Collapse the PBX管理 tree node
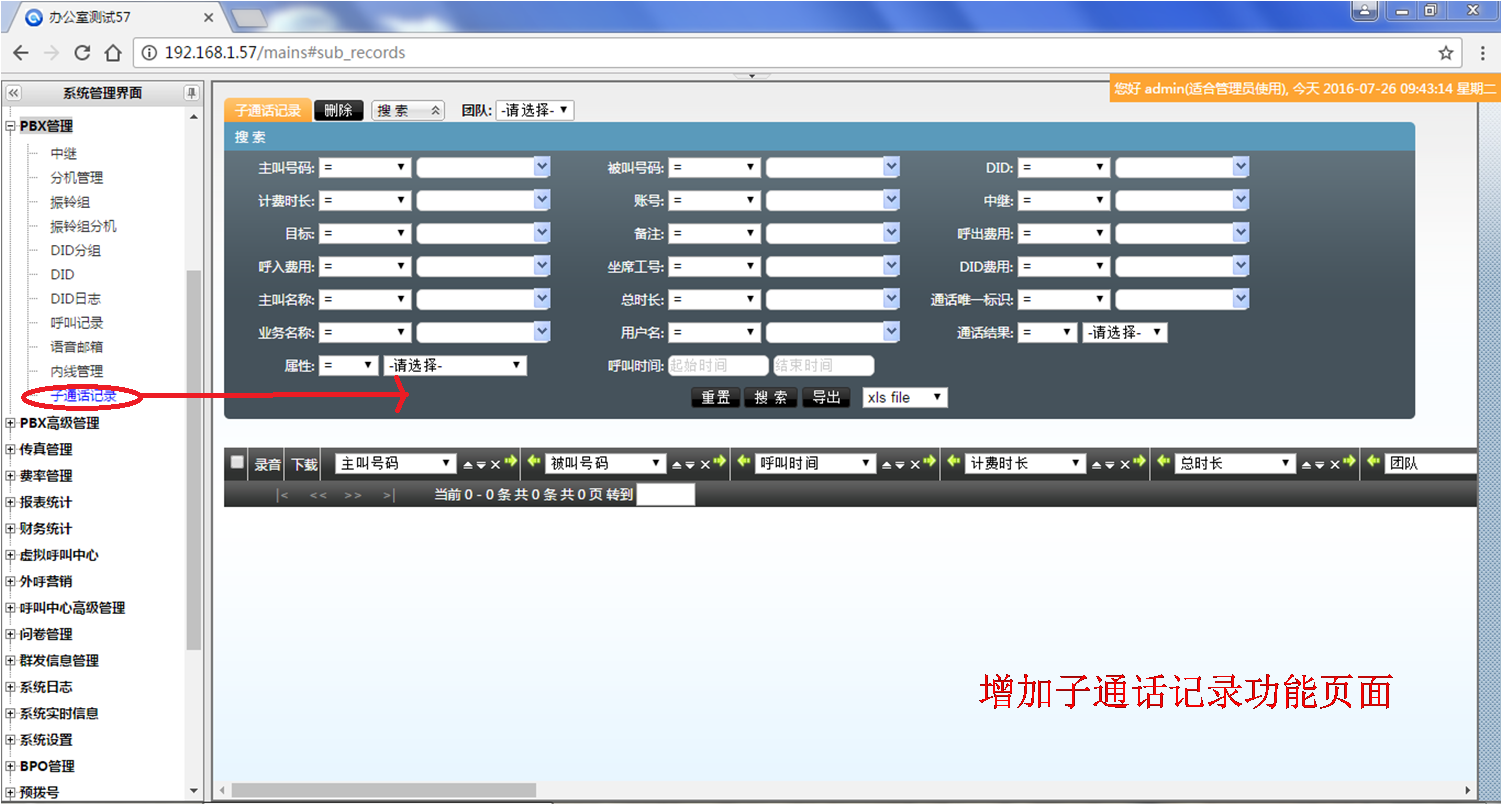The height and width of the screenshot is (805, 1502). [x=11, y=127]
